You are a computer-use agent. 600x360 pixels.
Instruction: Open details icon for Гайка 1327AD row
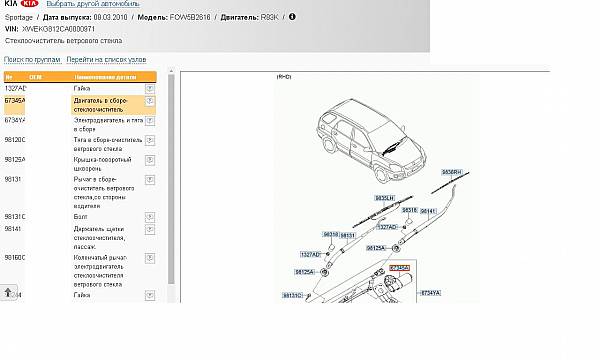tap(150, 89)
